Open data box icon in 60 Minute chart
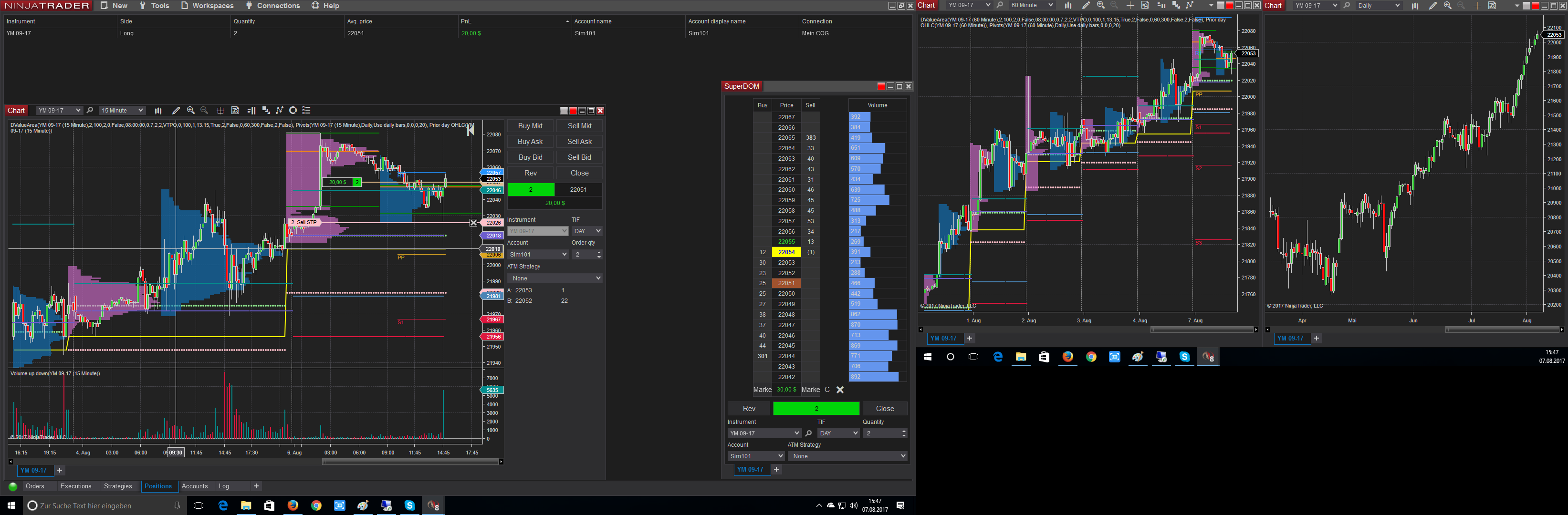The height and width of the screenshot is (515, 1568). pos(1145,5)
